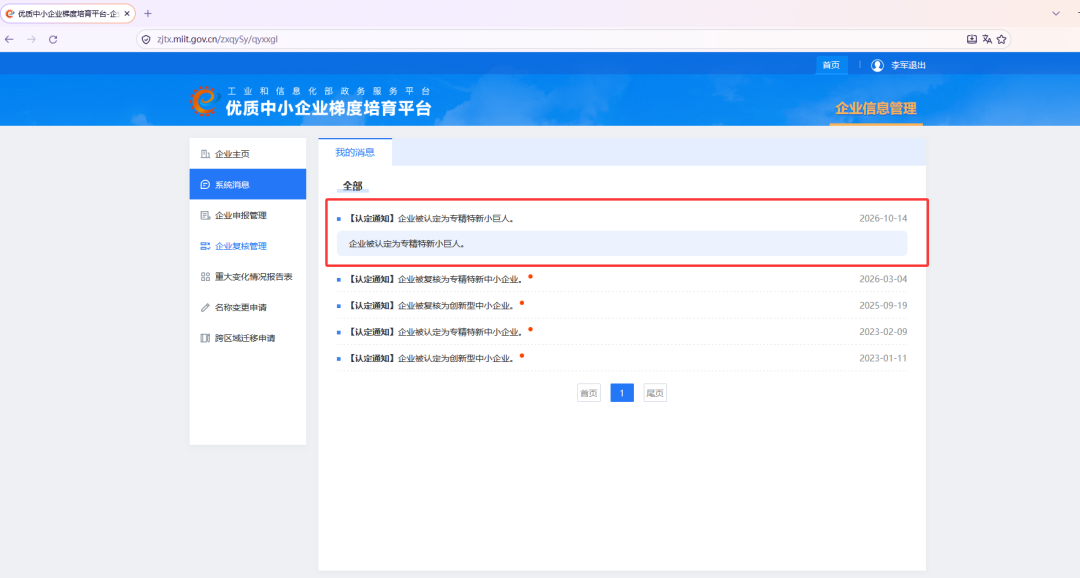
Task: Go to first page with 首页 pagination button
Action: point(589,393)
